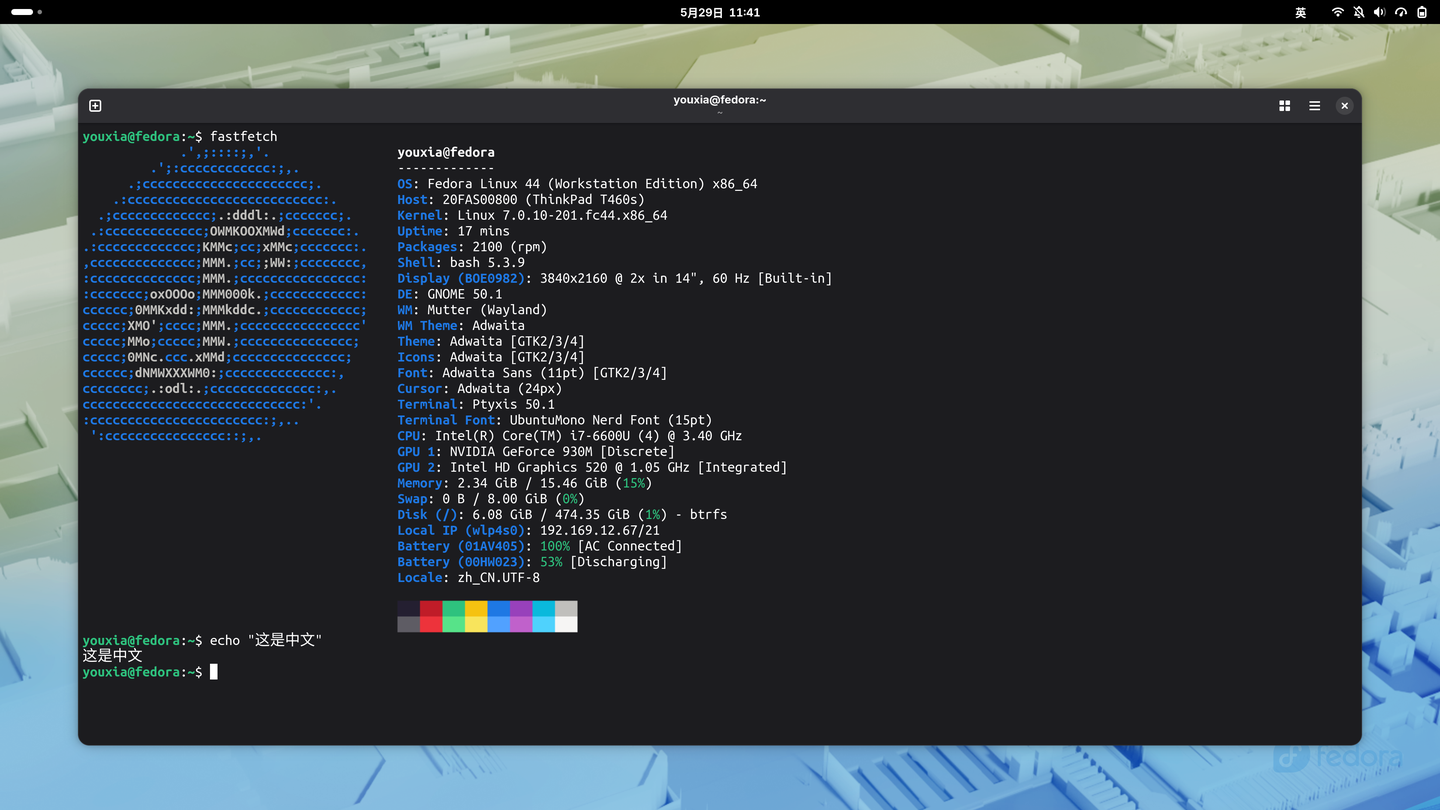This screenshot has width=1440, height=810.
Task: Click the volume speaker icon in top bar
Action: (1379, 12)
